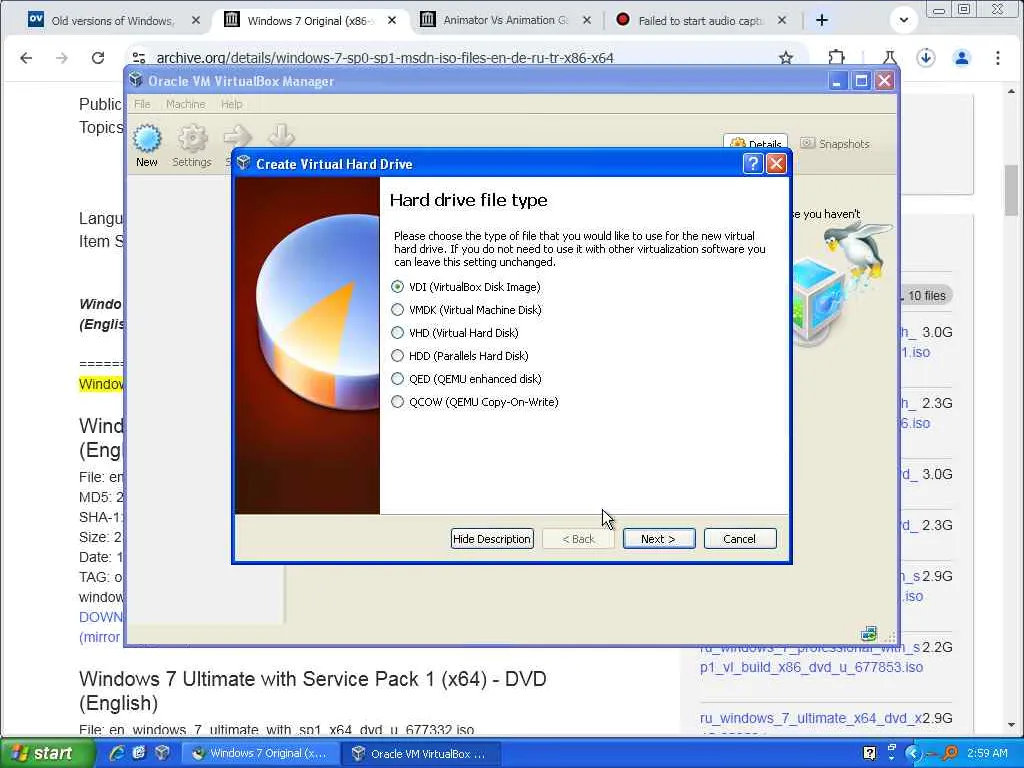Bookmark this page with the star icon
The height and width of the screenshot is (768, 1024).
pyautogui.click(x=786, y=58)
